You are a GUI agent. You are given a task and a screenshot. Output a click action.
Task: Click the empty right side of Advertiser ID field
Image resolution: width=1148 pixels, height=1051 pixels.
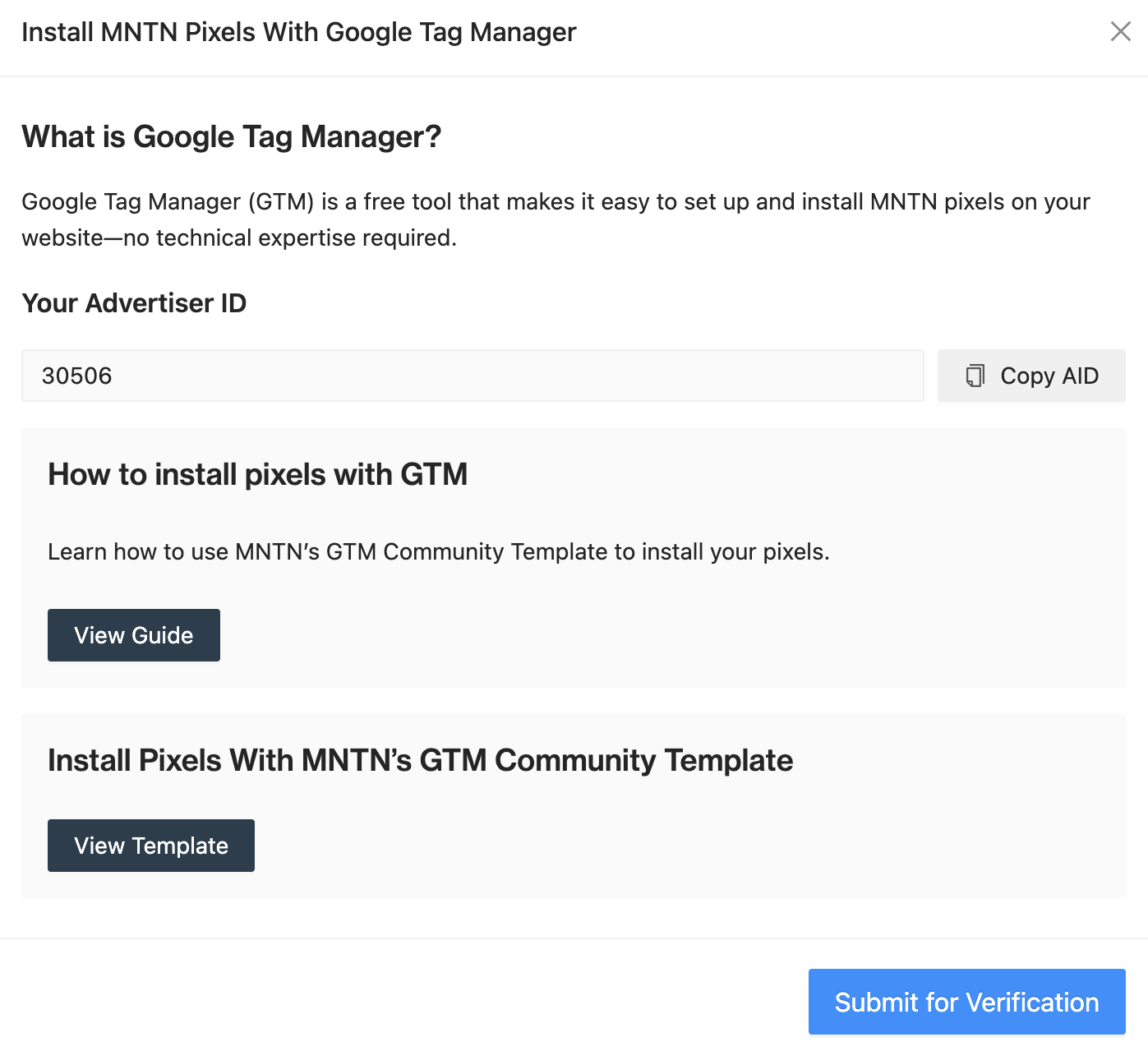coord(740,376)
